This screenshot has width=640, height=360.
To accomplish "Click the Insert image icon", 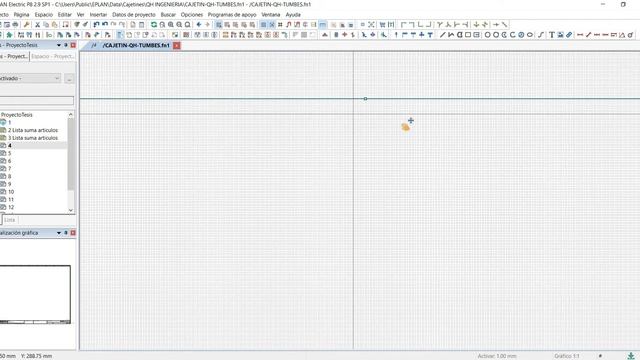I will pyautogui.click(x=560, y=35).
